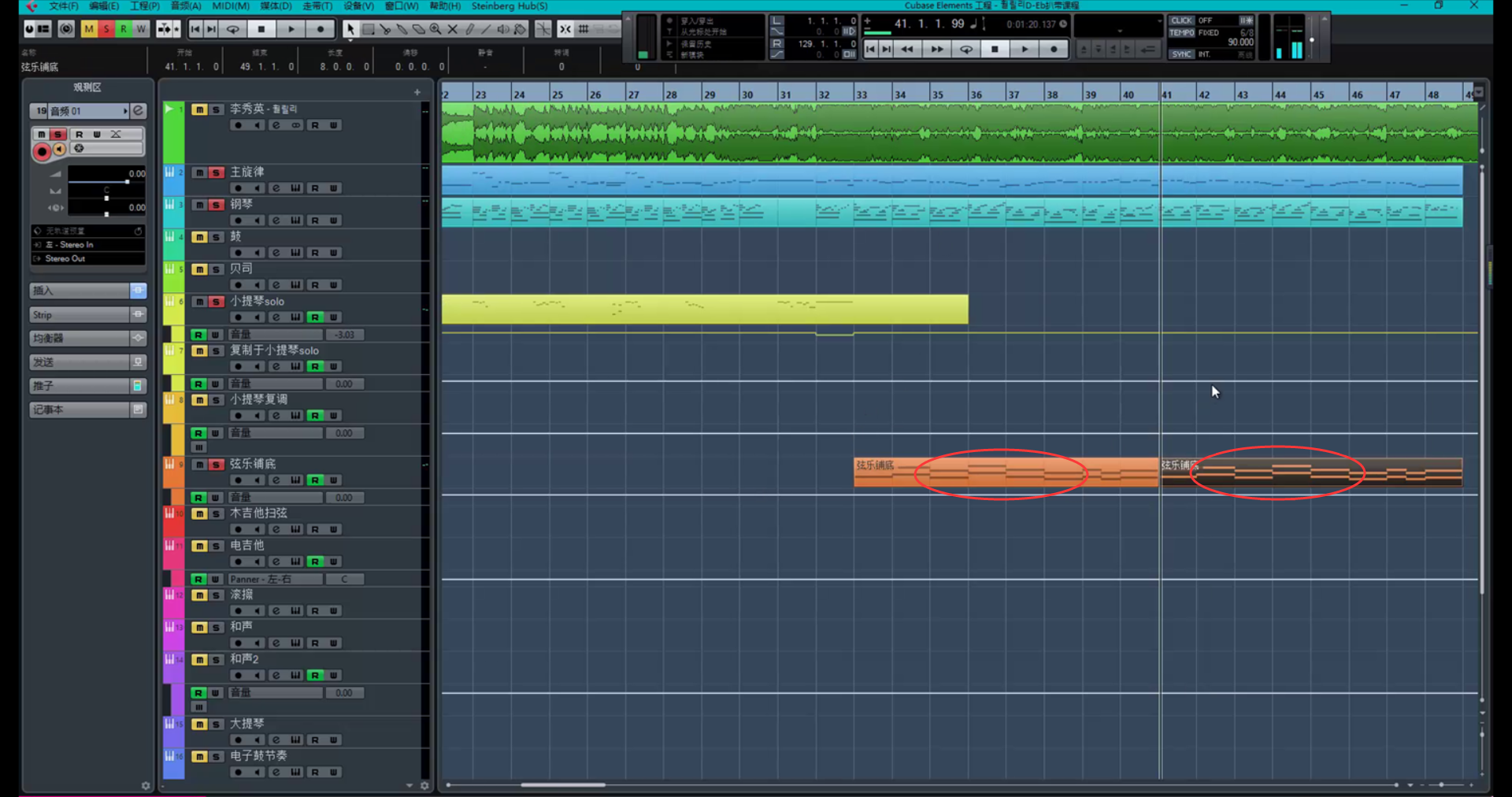
Task: Toggle Cycle loop in transport panel
Action: click(x=966, y=49)
